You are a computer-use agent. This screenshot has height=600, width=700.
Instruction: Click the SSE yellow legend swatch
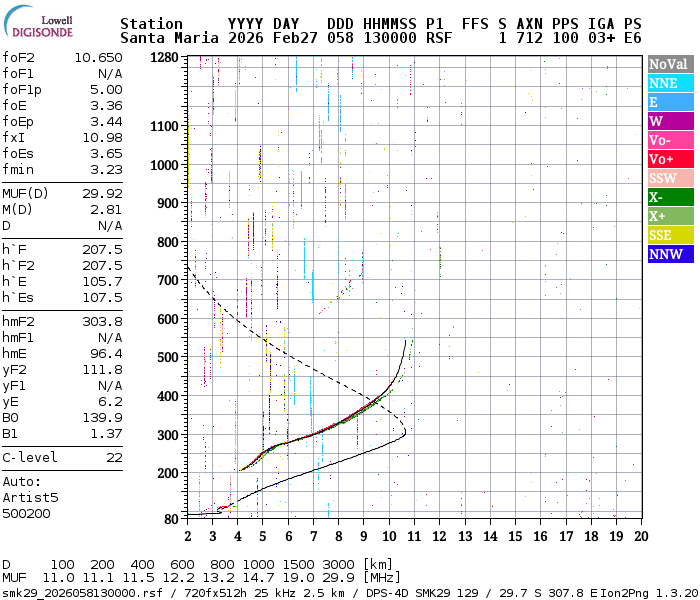pyautogui.click(x=667, y=235)
